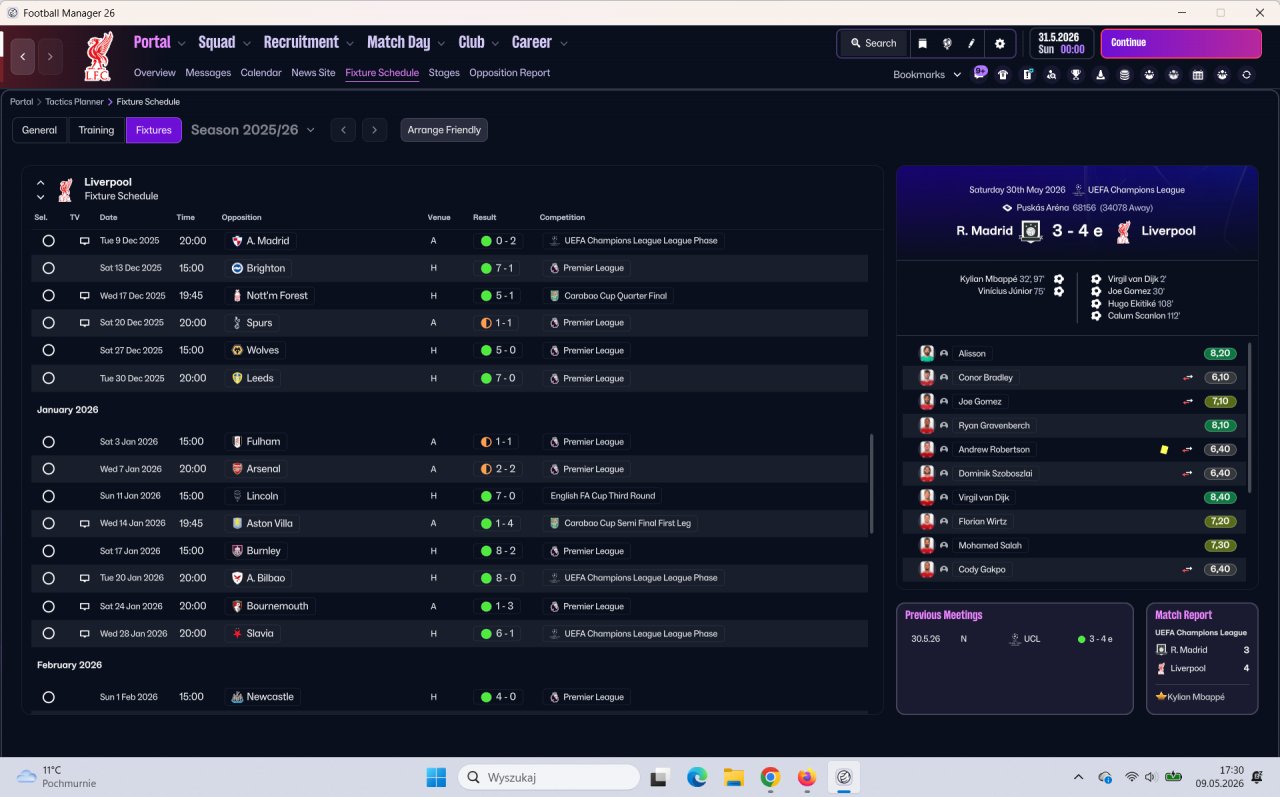The image size is (1280, 797).
Task: Collapse the Liverpool Fixture Schedule panel
Action: pos(41,183)
